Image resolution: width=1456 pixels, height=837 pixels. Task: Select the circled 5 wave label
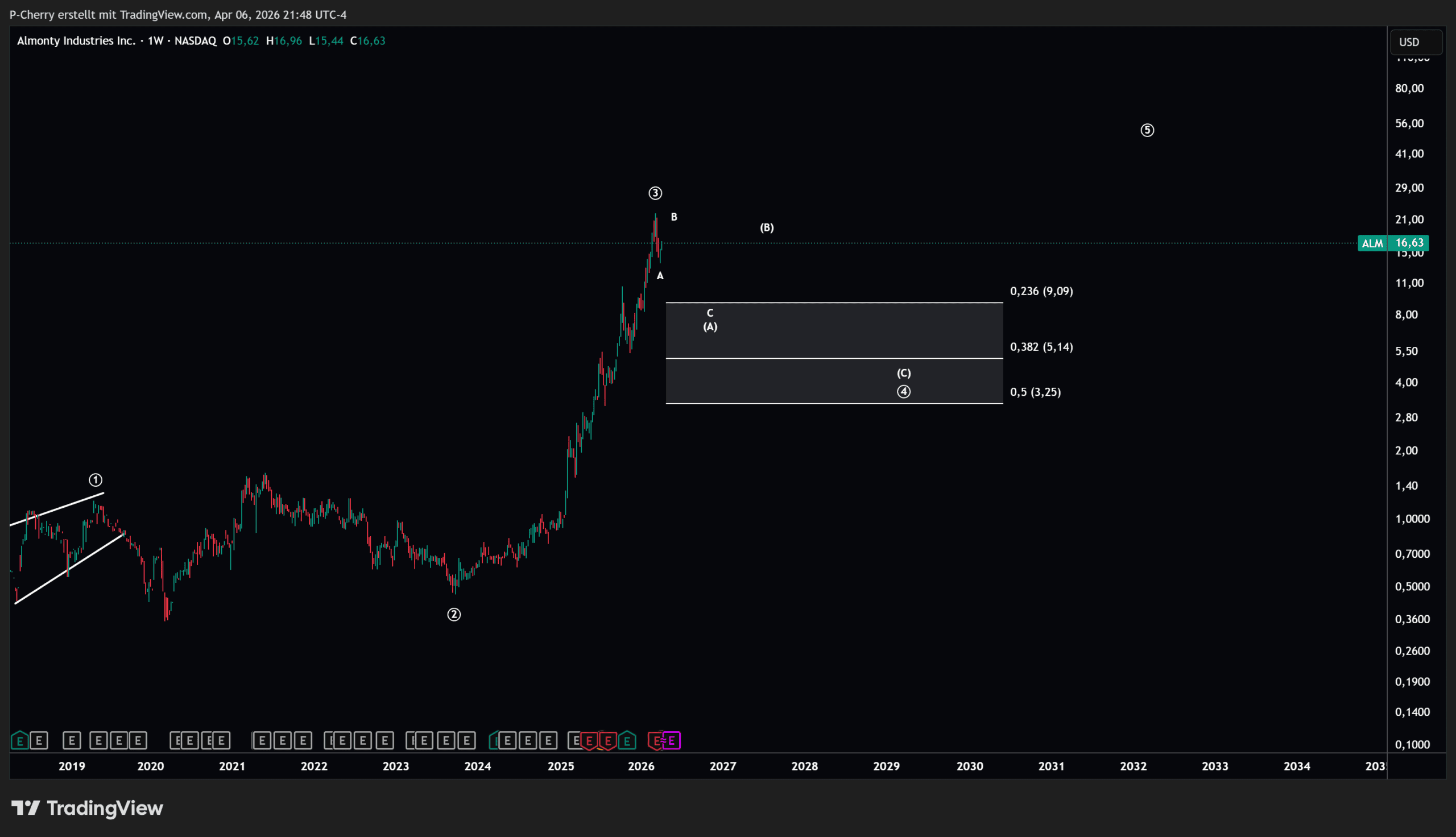1147,130
